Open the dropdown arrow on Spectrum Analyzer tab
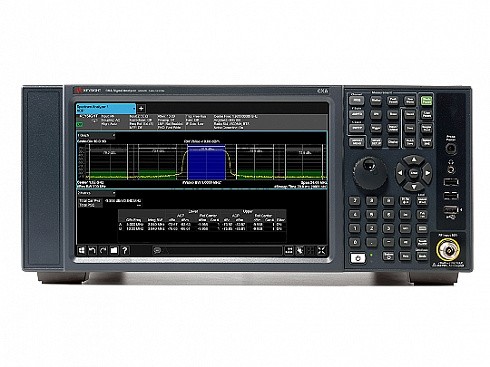 134,108
